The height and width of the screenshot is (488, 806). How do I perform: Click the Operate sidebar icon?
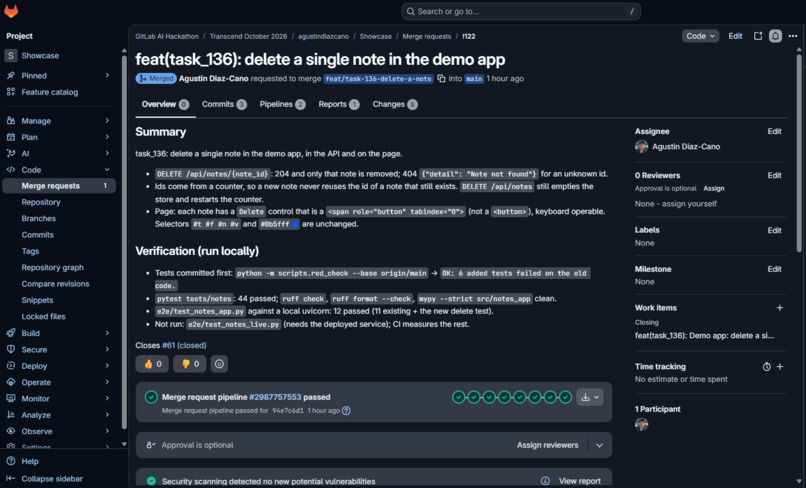(x=11, y=382)
